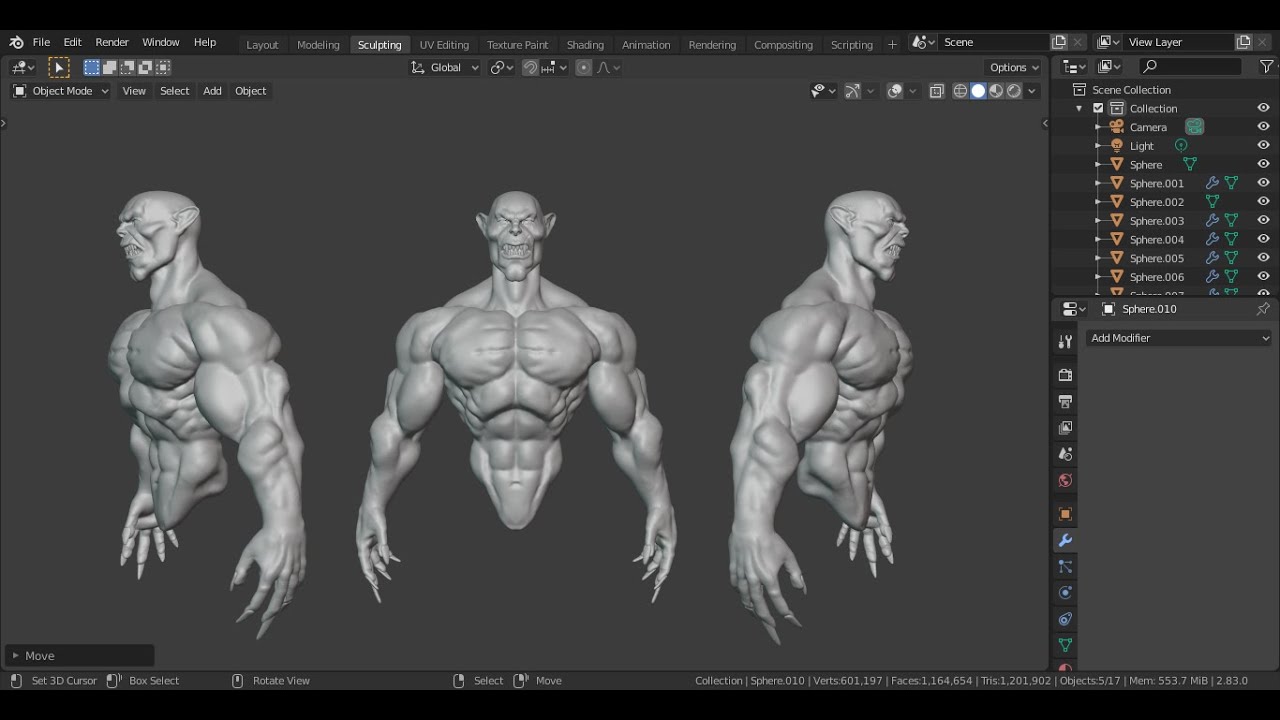Open the viewport Add menu

212,91
